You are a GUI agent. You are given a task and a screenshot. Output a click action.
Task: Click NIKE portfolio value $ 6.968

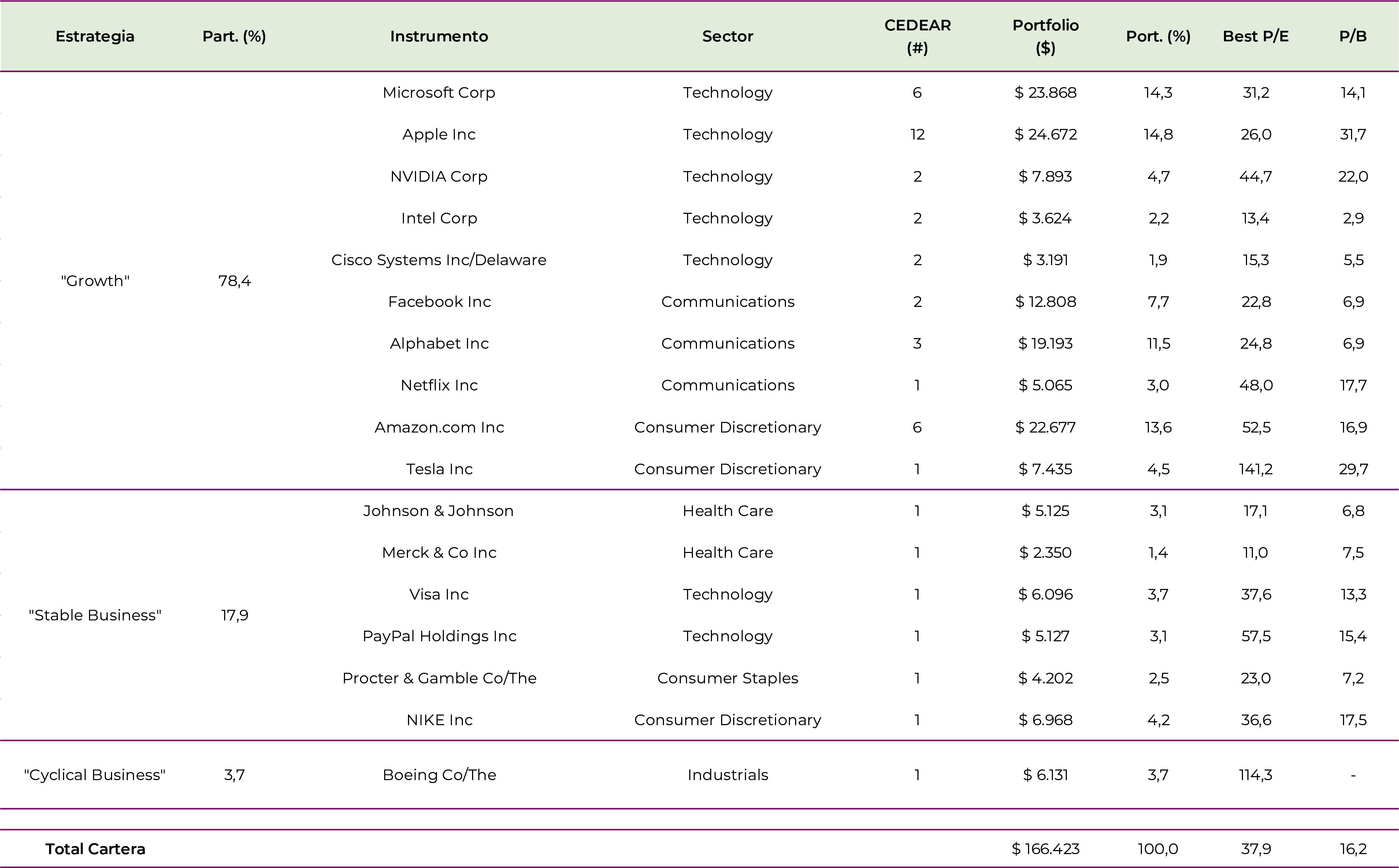(1045, 720)
